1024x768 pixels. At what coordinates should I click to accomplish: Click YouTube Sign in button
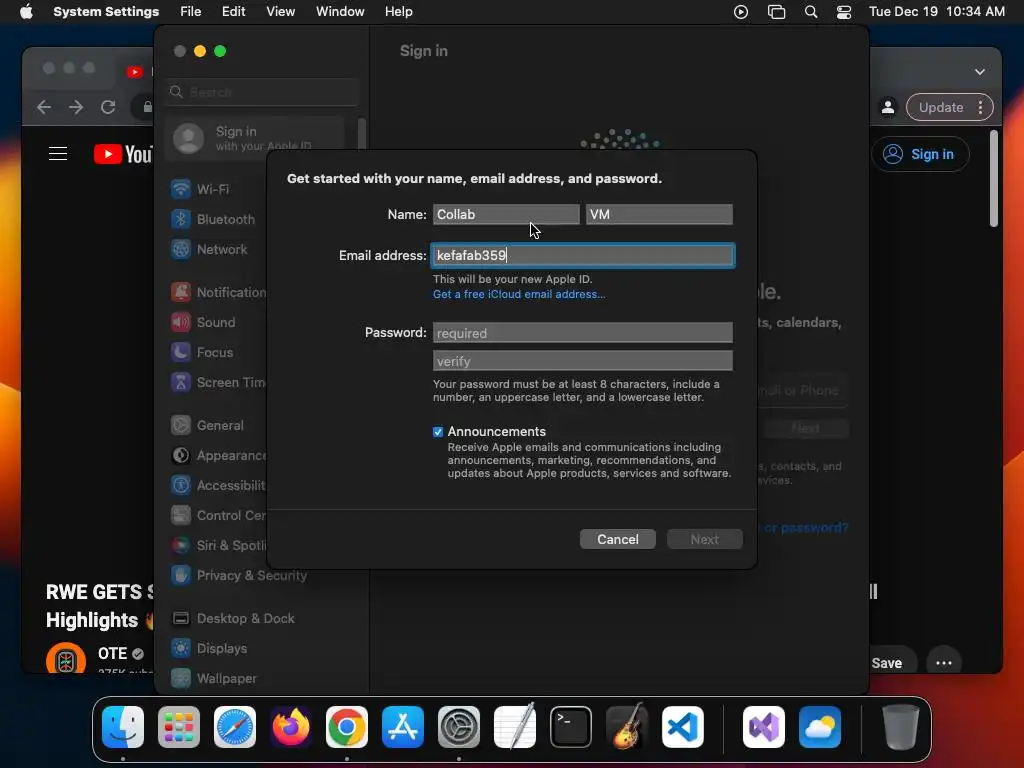920,154
